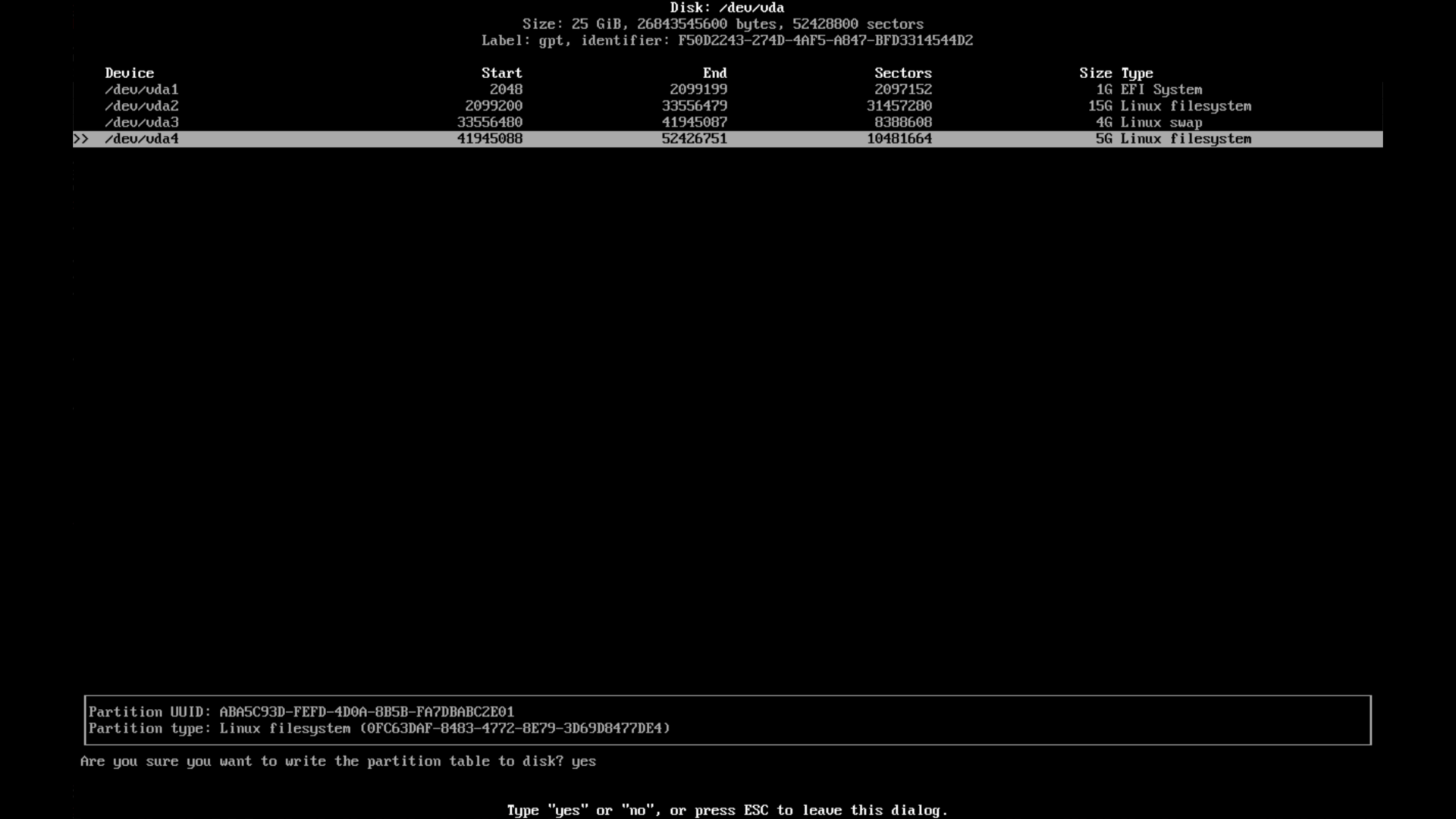Click start sector 41945088
Viewport: 1456px width, 819px height.
pos(490,139)
